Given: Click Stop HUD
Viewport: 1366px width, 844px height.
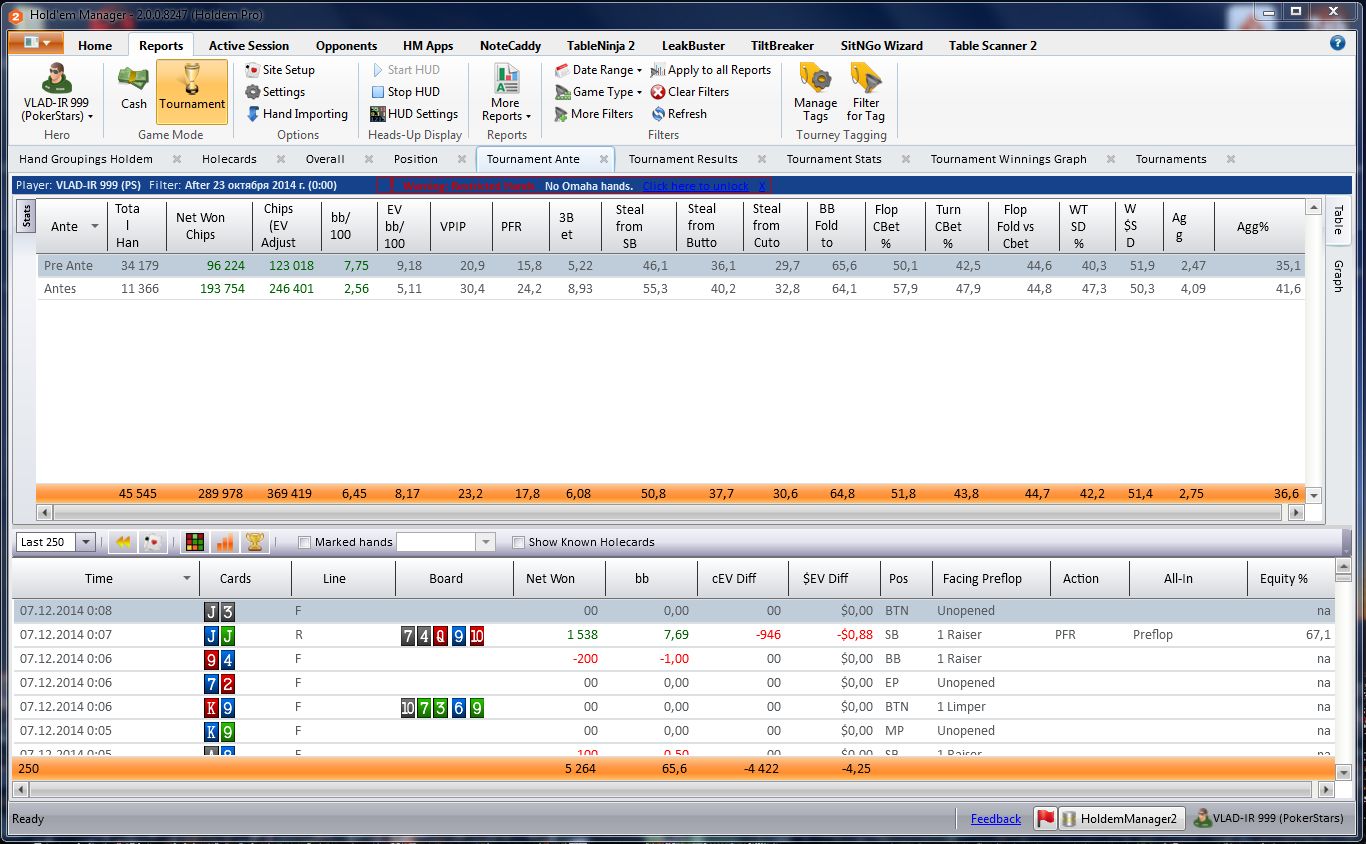Looking at the screenshot, I should pos(404,92).
